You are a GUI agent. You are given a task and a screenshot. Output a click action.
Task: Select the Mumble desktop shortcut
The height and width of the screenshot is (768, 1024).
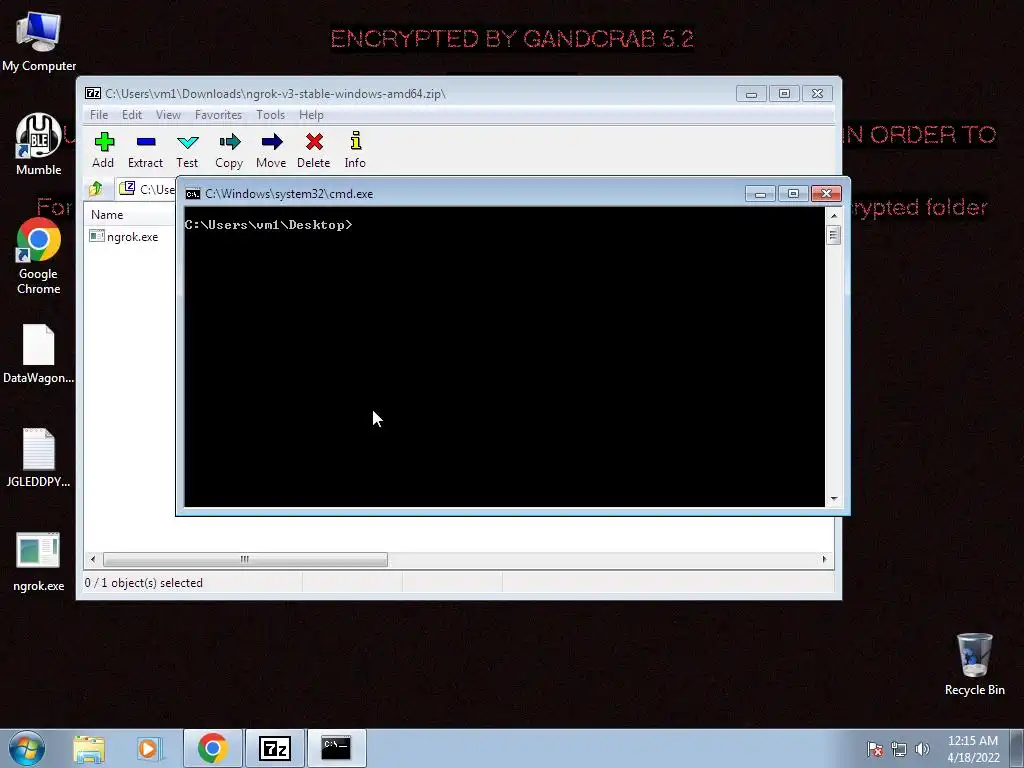[39, 144]
